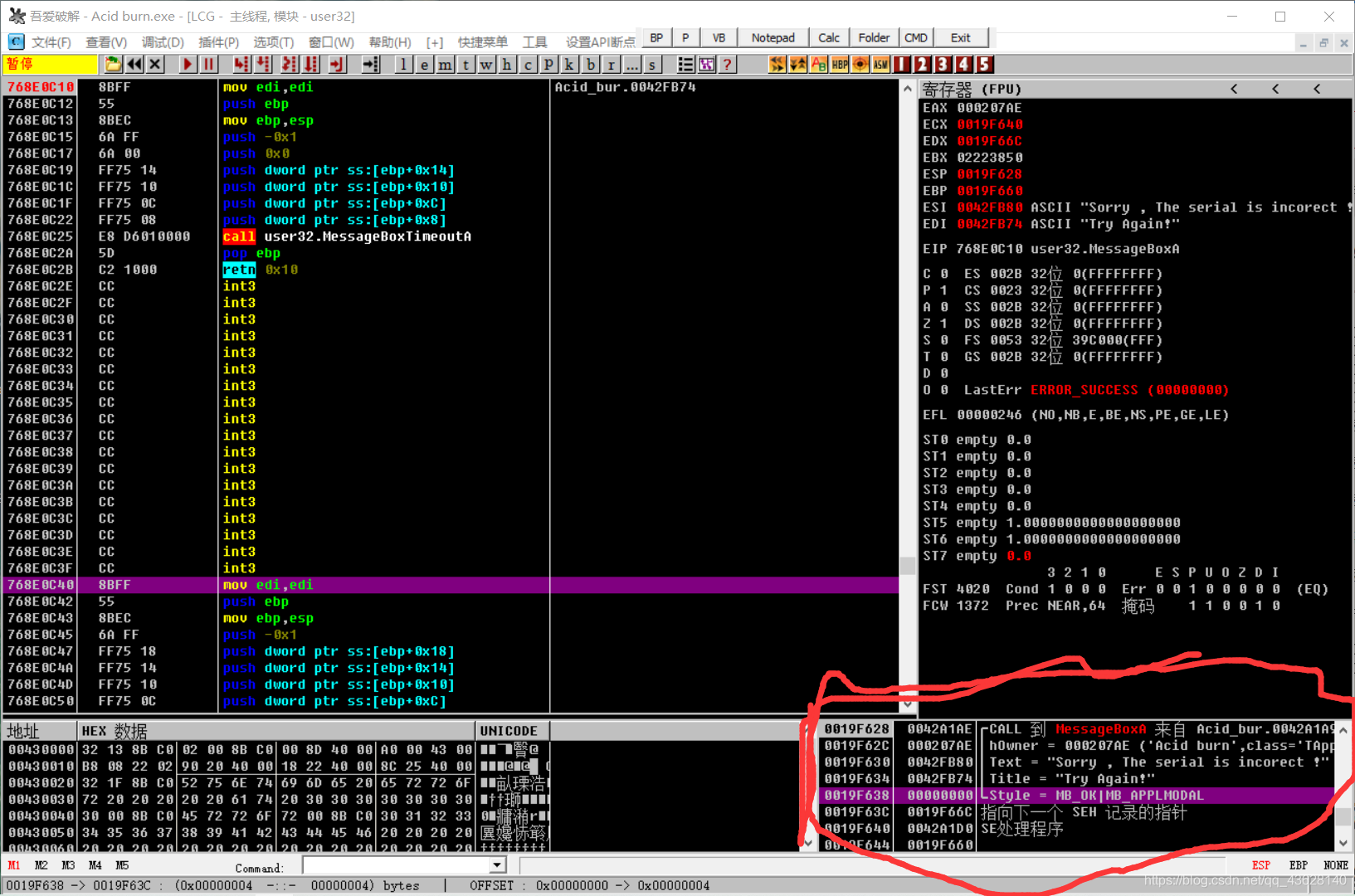Click the Trace over toolbar icon
The image size is (1355, 896).
311,64
